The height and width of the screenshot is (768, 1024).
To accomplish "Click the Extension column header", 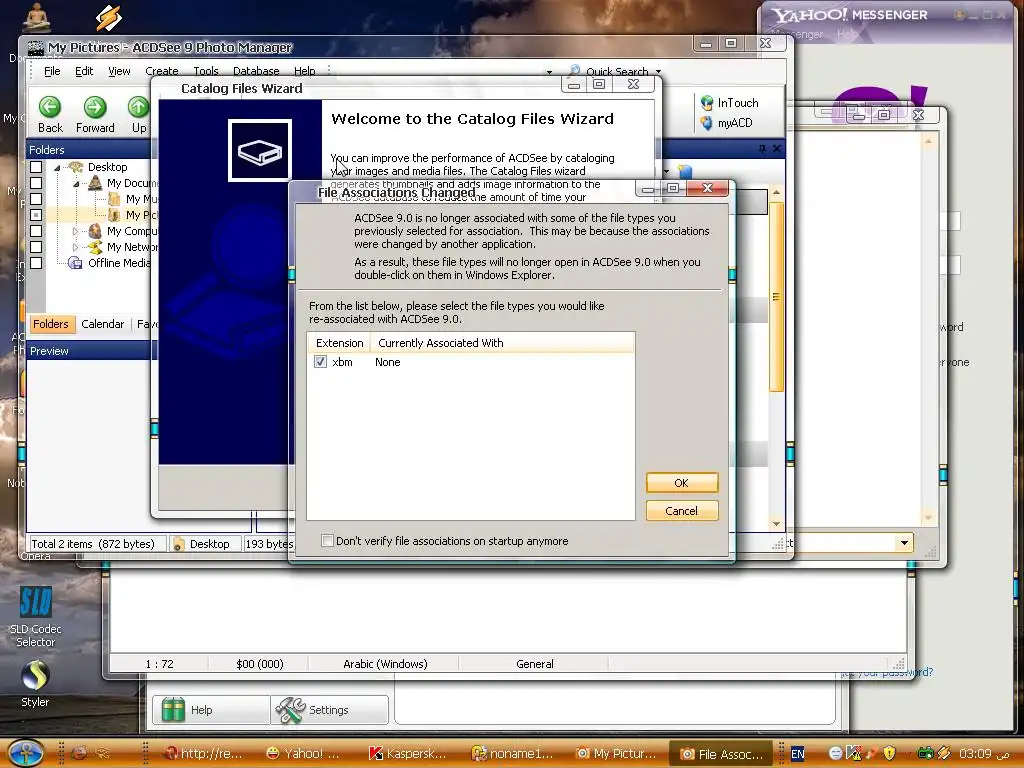I will (x=339, y=343).
